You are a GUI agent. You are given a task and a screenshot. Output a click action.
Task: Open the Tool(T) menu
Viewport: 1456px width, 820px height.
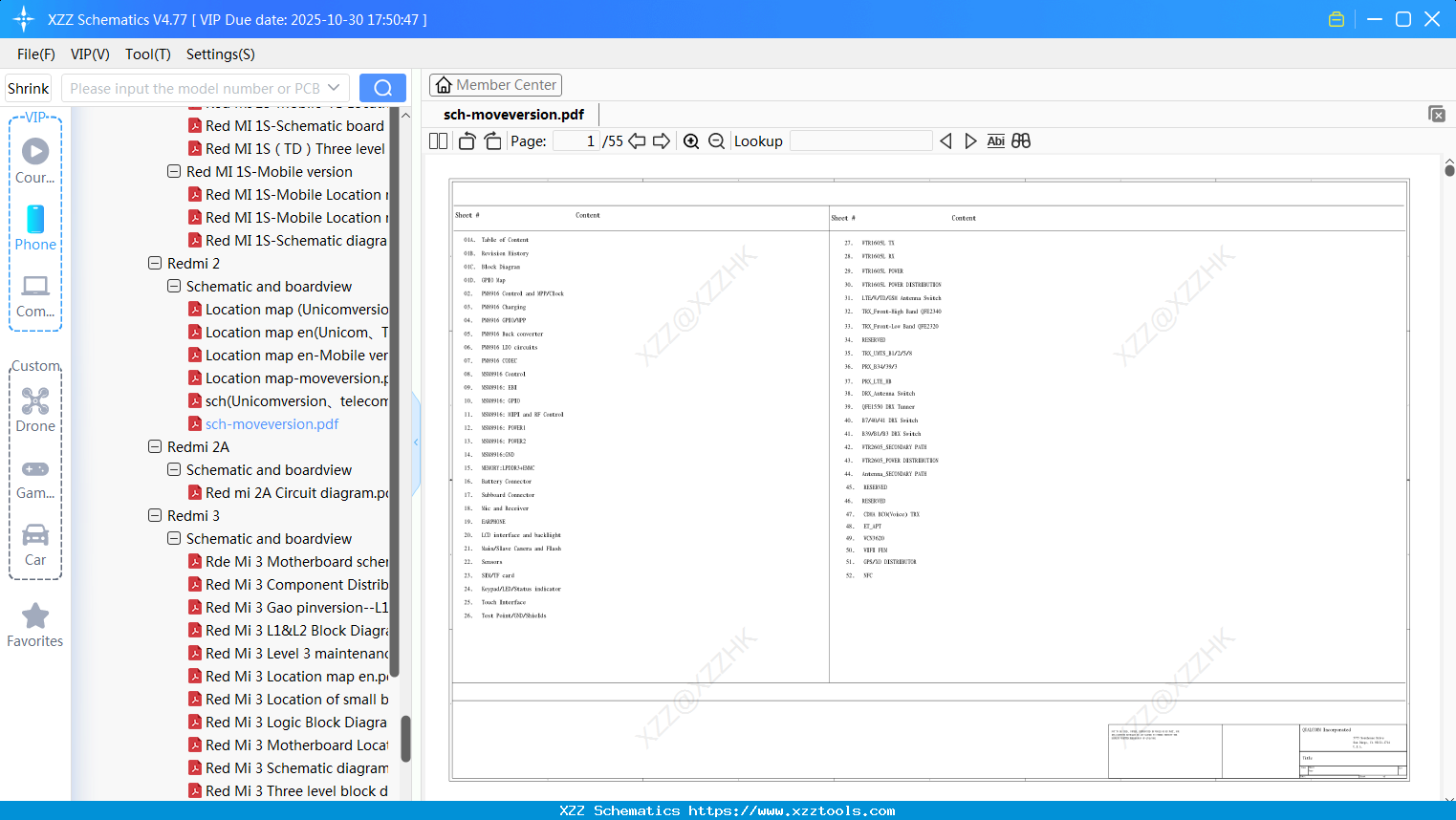coord(148,54)
